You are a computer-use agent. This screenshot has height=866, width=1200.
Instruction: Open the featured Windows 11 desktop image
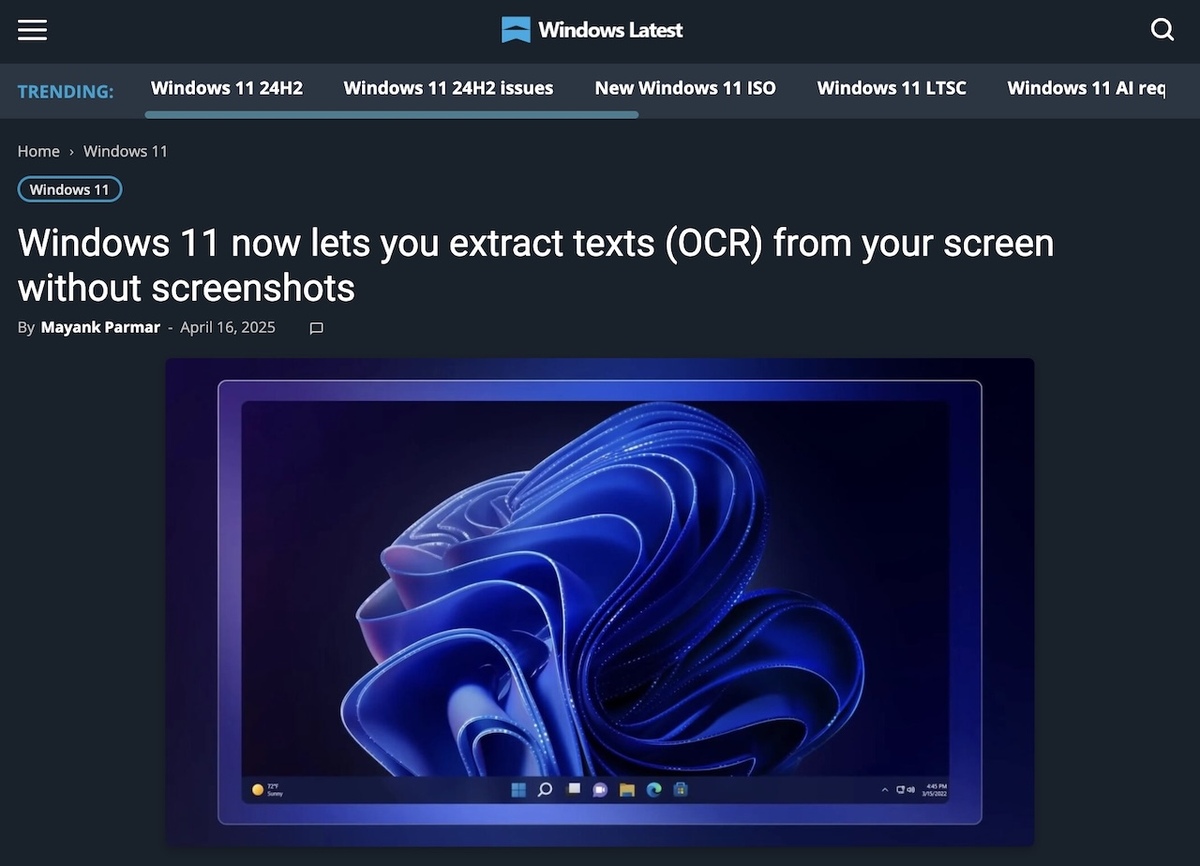(600, 602)
